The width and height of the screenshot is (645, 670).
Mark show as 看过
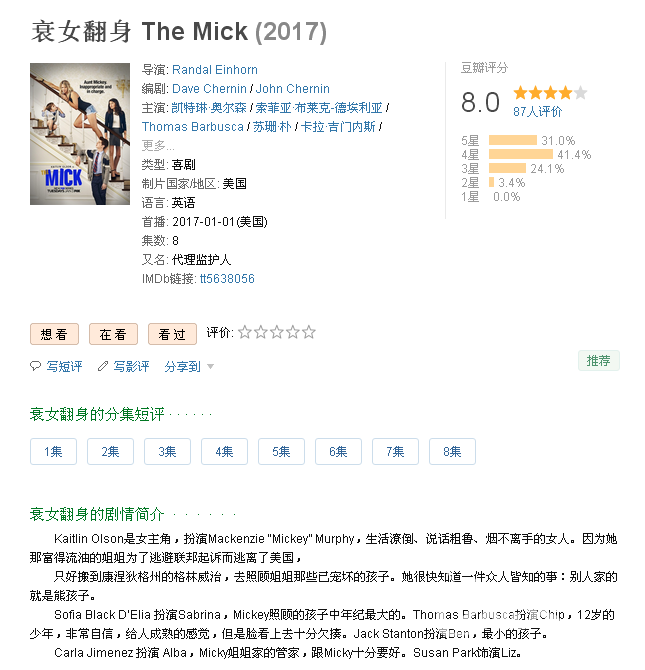pyautogui.click(x=172, y=334)
